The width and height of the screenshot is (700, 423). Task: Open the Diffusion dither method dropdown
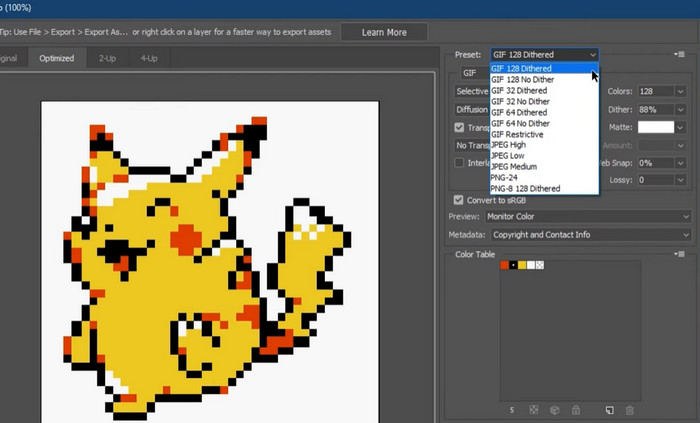tap(472, 109)
